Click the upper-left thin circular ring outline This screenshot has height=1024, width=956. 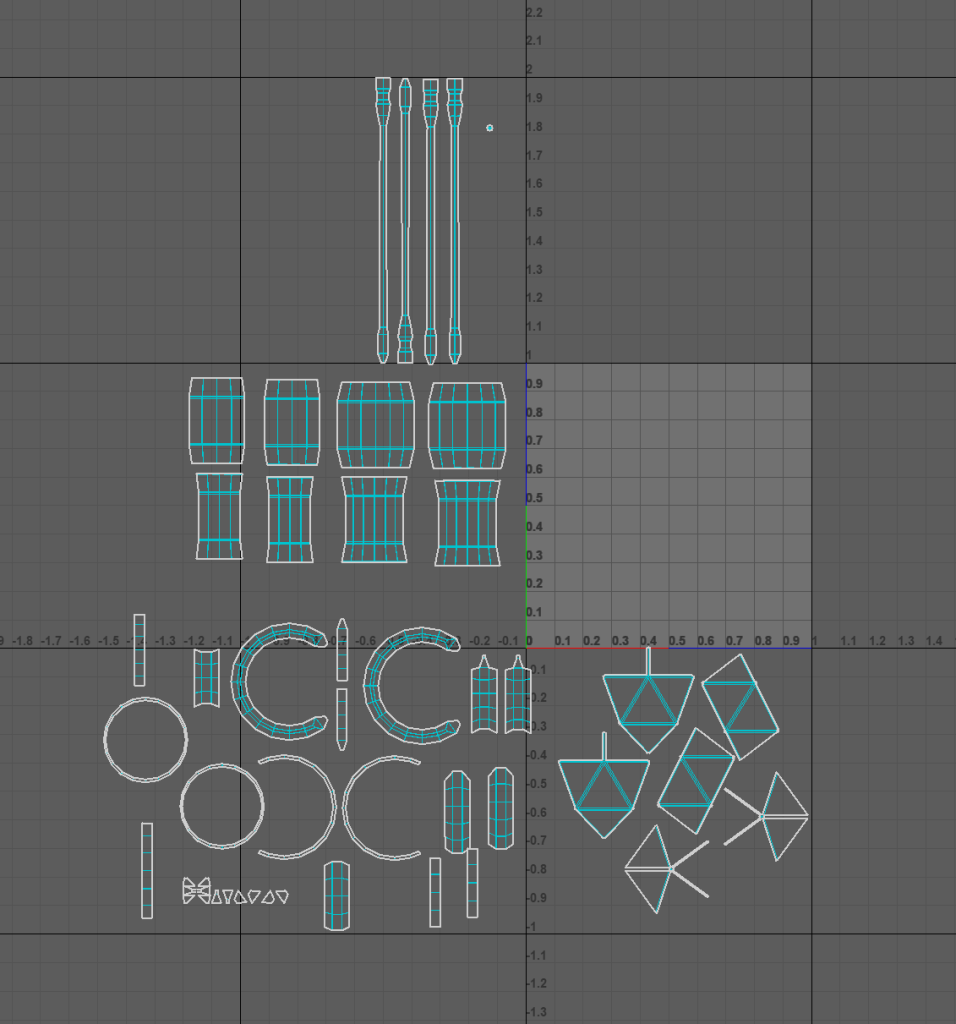(108, 740)
